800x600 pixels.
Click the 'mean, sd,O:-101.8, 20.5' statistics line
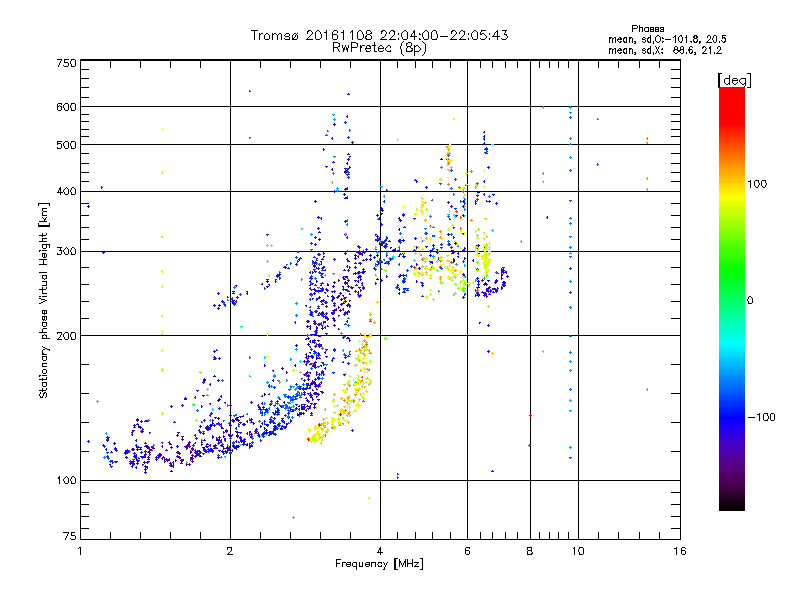[x=667, y=39]
